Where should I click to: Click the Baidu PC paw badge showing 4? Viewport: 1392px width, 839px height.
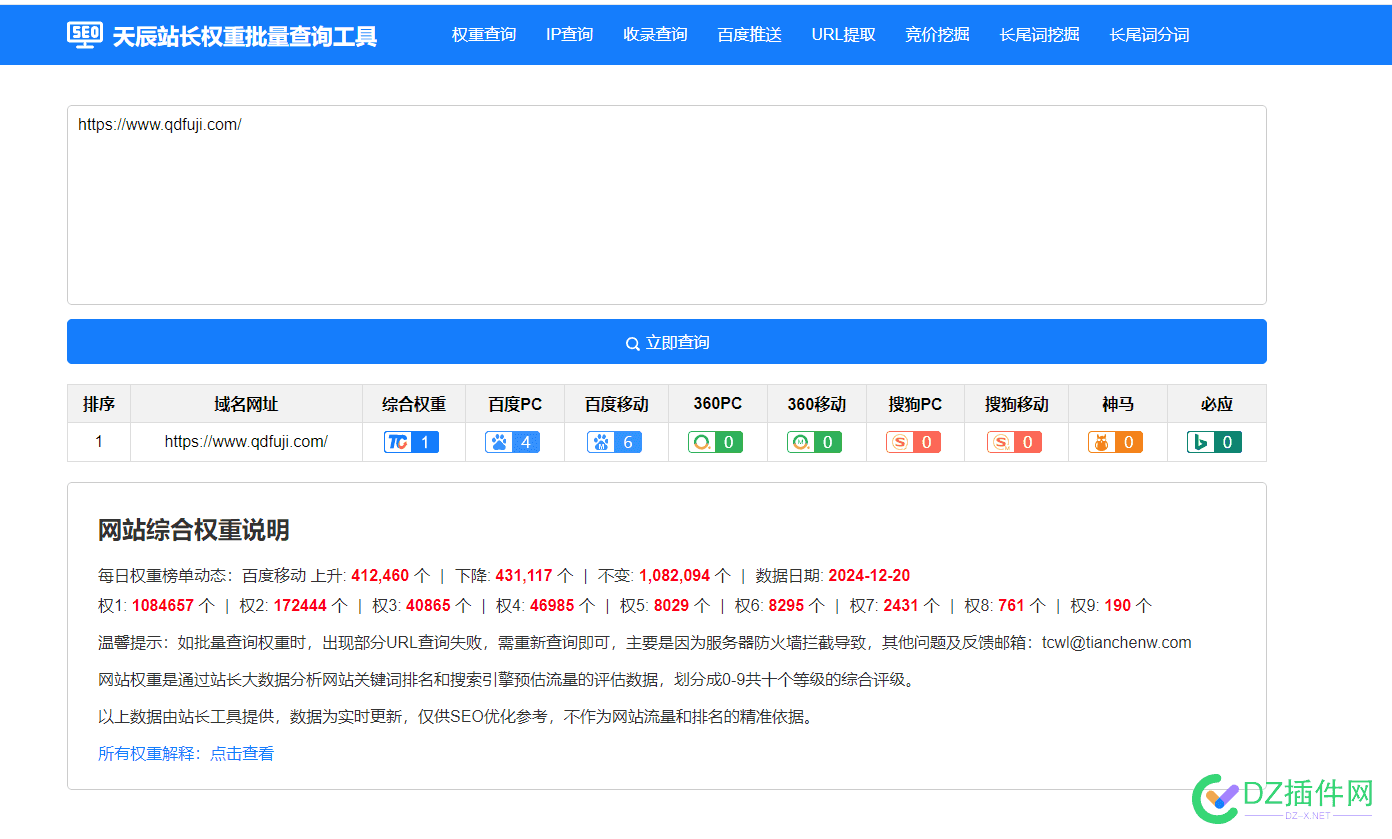[513, 442]
